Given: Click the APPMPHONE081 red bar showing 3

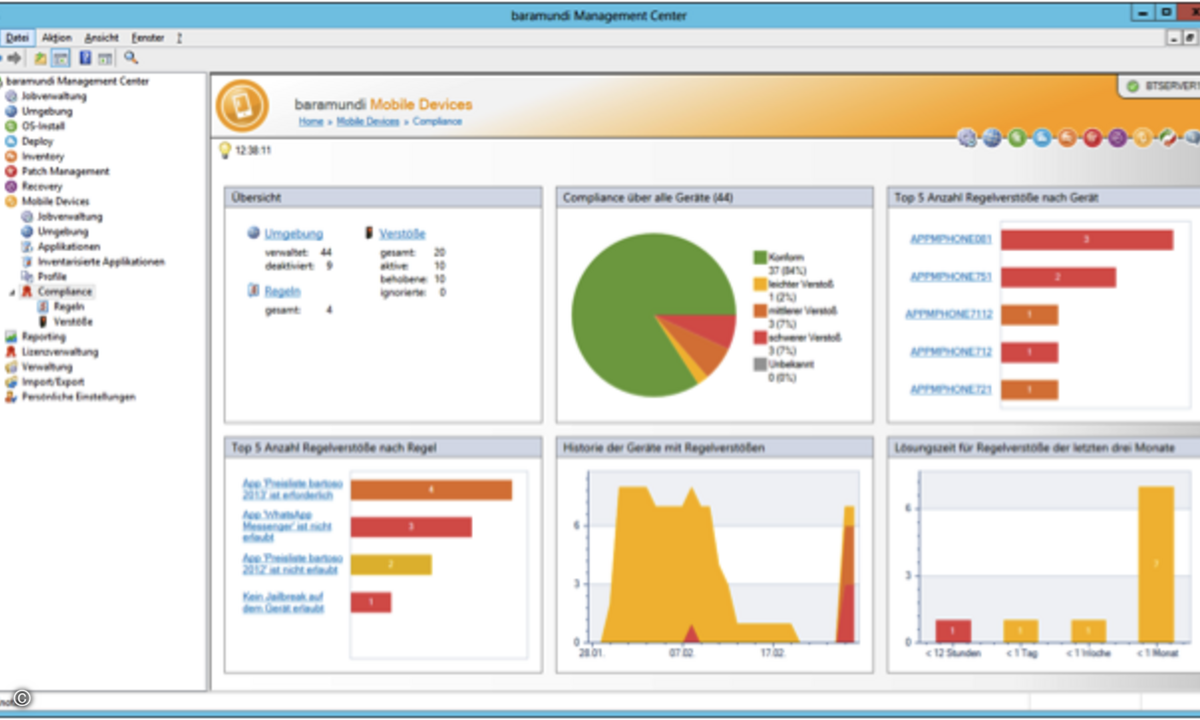Looking at the screenshot, I should (1086, 240).
